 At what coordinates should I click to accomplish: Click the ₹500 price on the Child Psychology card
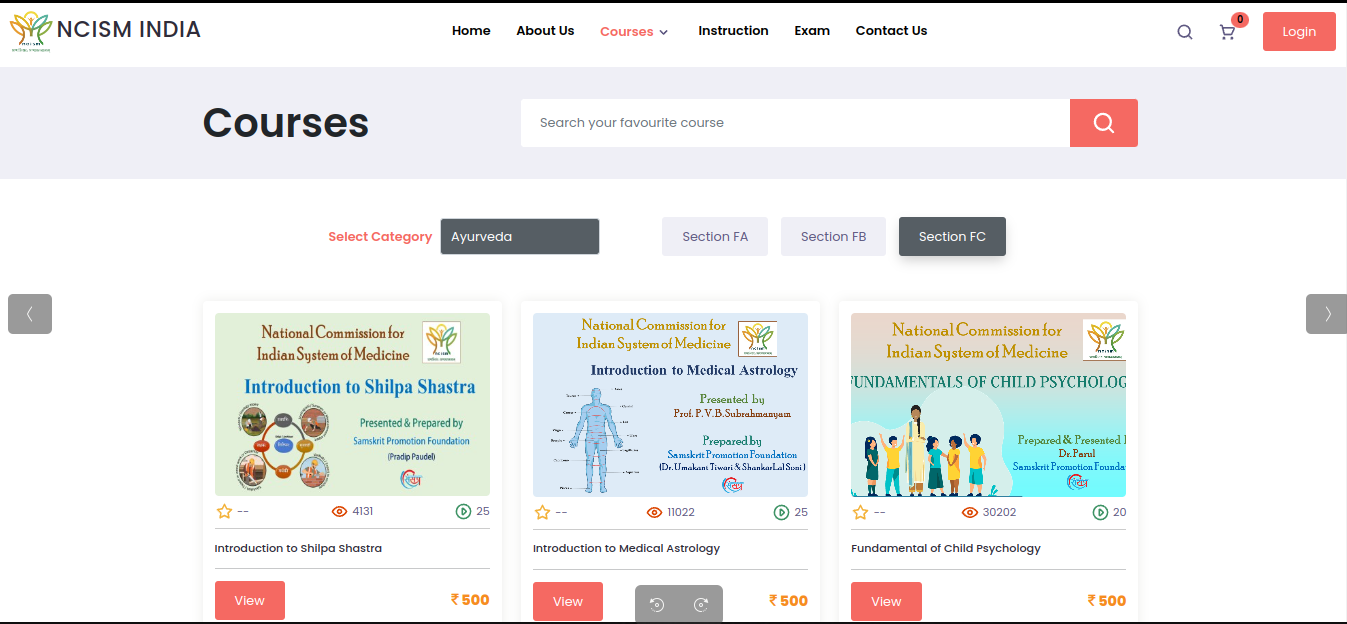point(1107,601)
